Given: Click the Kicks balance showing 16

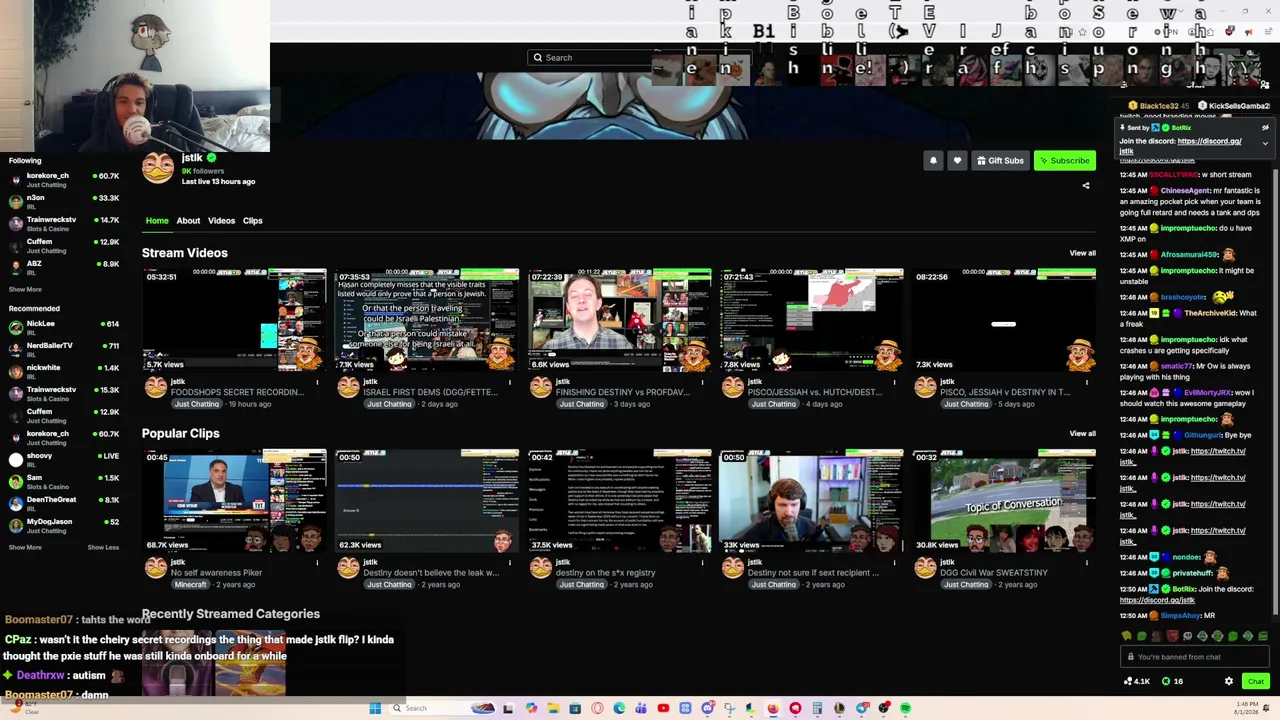Looking at the screenshot, I should (1173, 681).
